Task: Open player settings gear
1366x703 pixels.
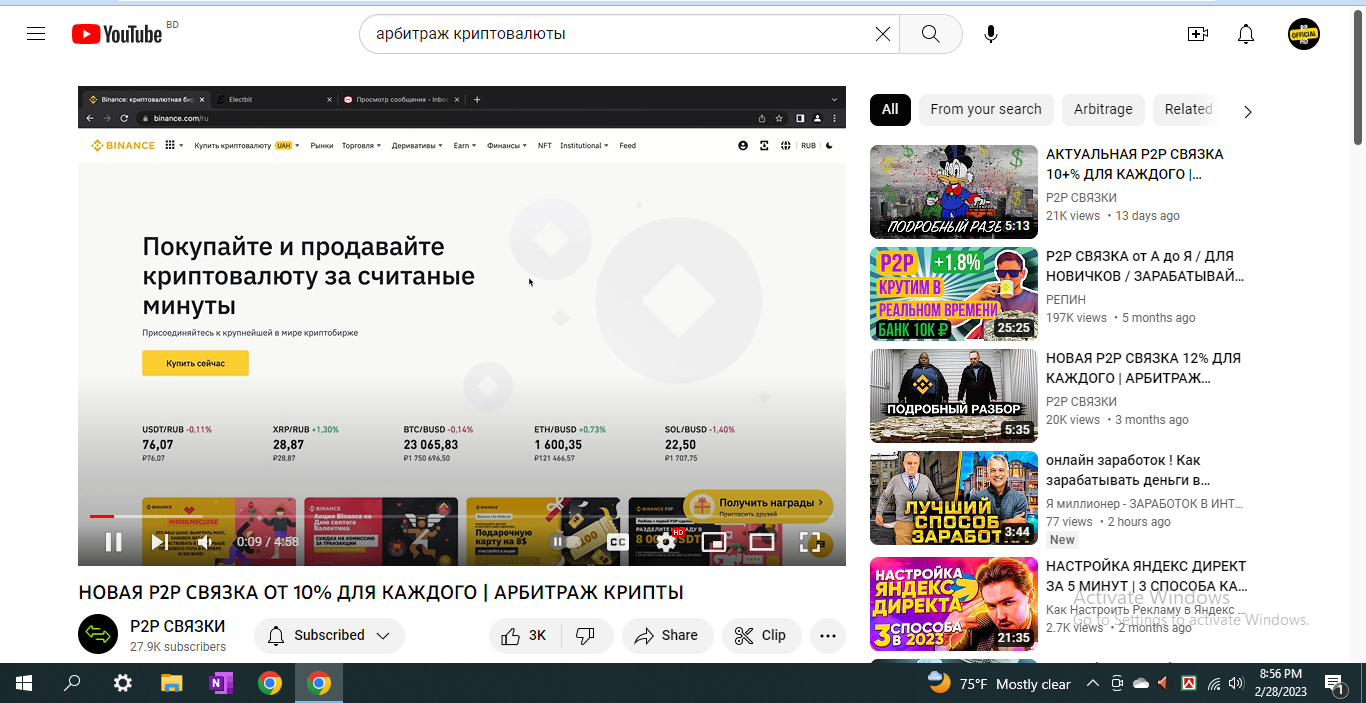Action: pos(667,542)
